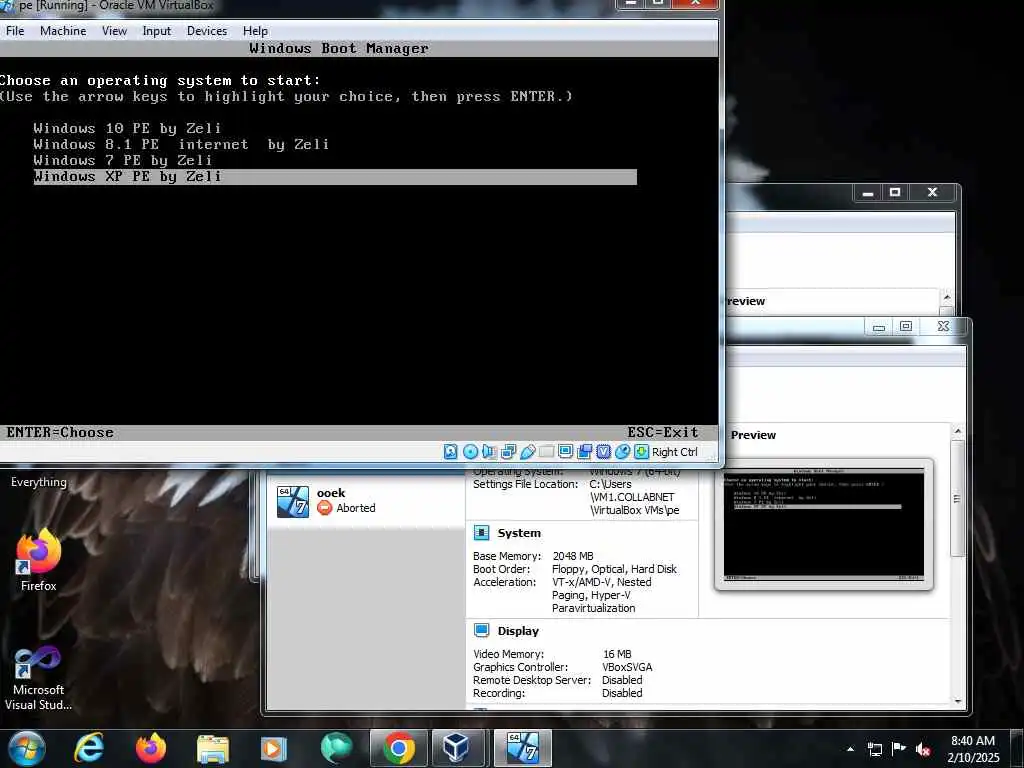
Task: Click the Display monitor icon in the details pane
Action: click(x=481, y=630)
